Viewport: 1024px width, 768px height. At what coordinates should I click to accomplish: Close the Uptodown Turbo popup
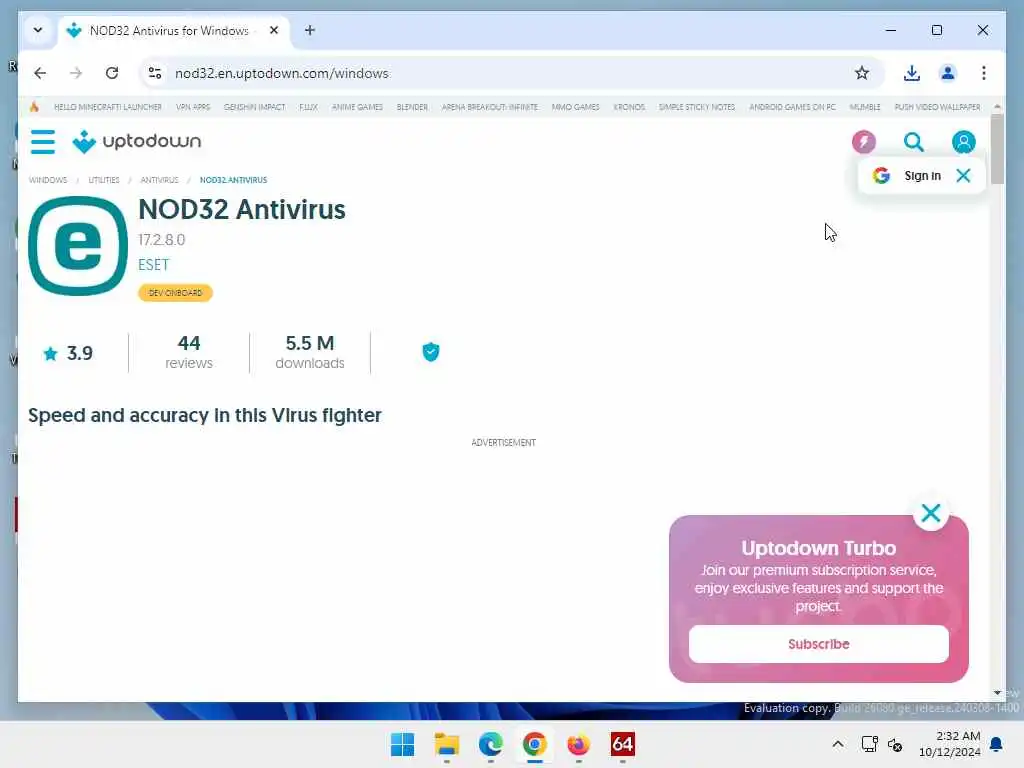click(x=931, y=513)
